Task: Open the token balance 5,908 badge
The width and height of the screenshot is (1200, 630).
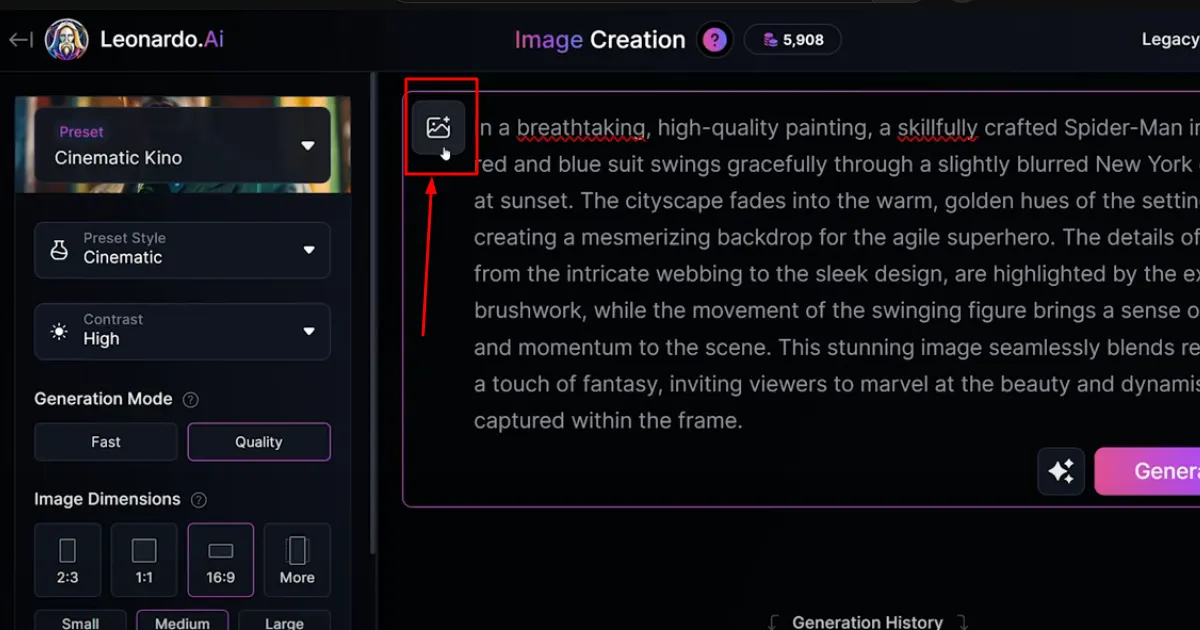Action: pyautogui.click(x=793, y=40)
